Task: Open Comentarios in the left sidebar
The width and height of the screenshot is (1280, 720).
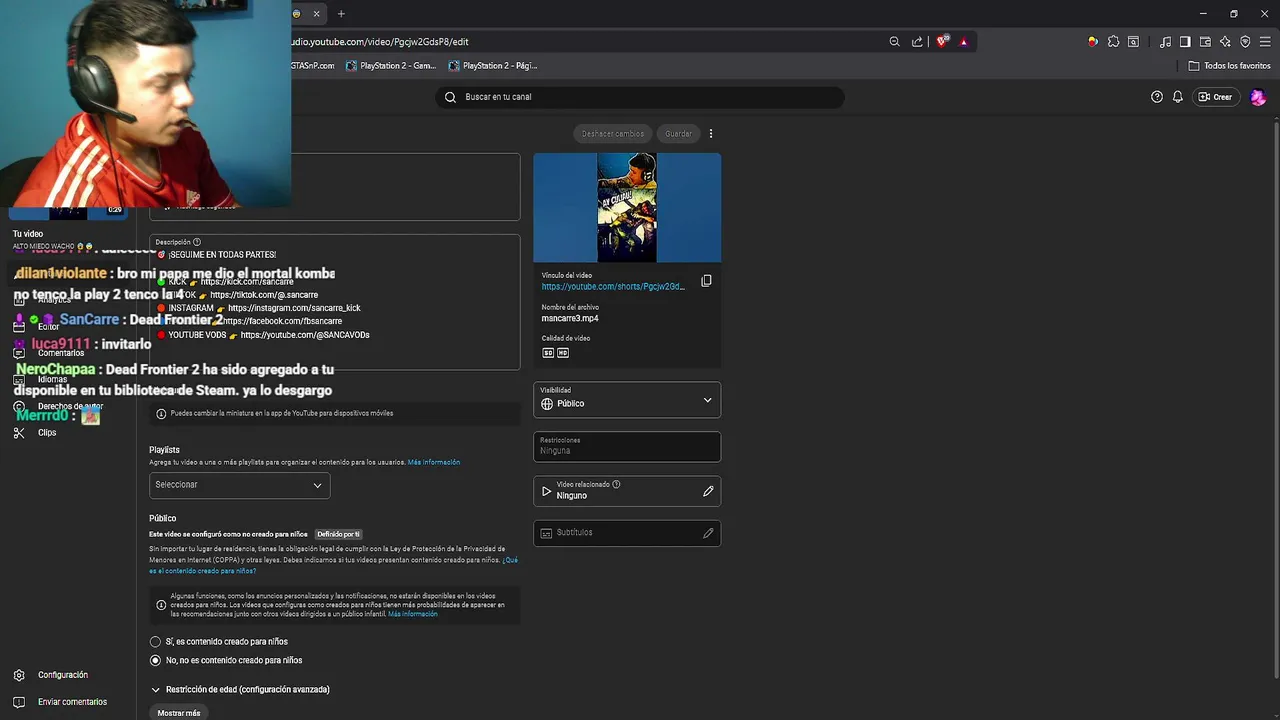Action: coord(61,353)
